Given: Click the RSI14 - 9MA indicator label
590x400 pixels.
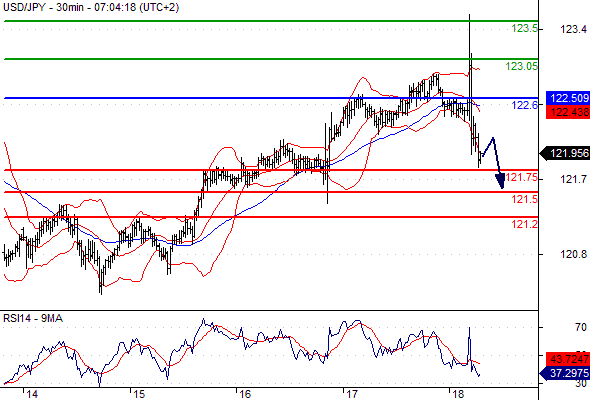Looking at the screenshot, I should pyautogui.click(x=33, y=318).
